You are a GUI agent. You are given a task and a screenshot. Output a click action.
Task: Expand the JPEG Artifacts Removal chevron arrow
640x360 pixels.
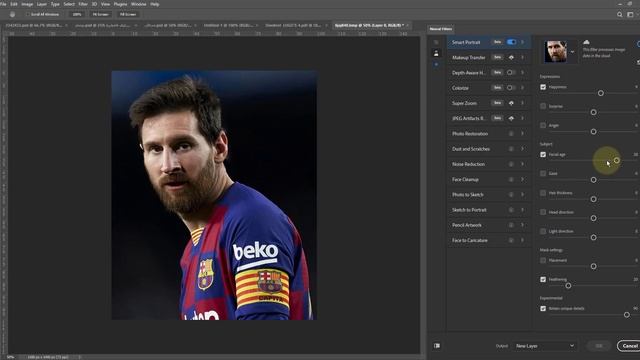(522, 118)
